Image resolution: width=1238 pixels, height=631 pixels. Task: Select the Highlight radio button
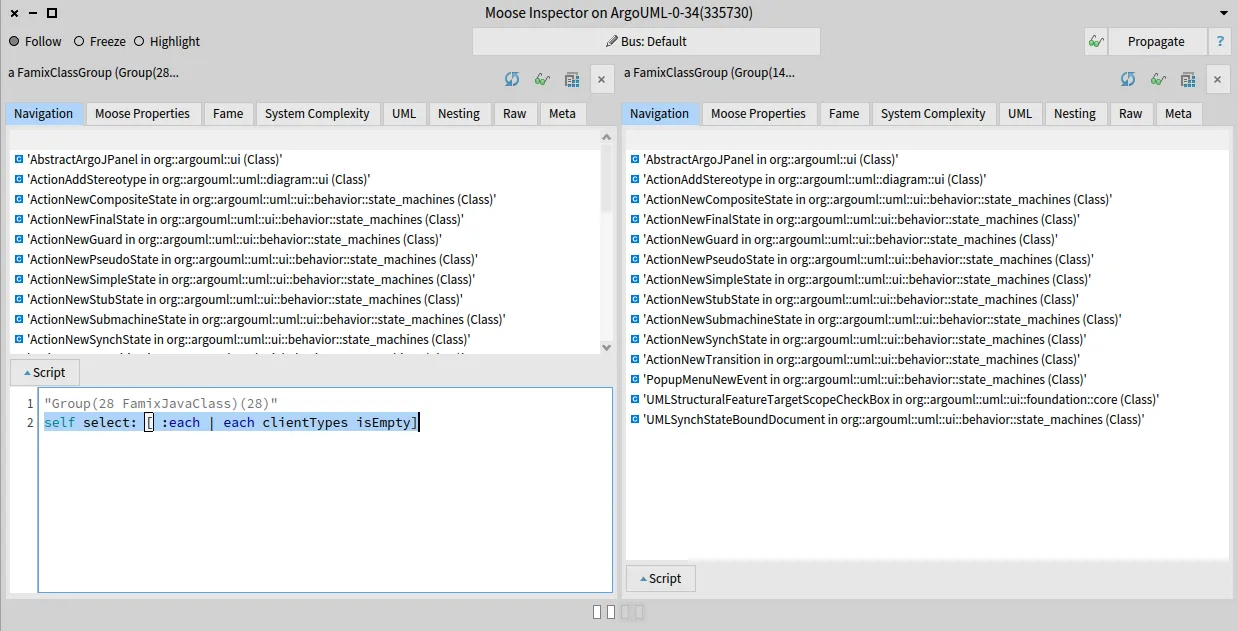(x=139, y=41)
